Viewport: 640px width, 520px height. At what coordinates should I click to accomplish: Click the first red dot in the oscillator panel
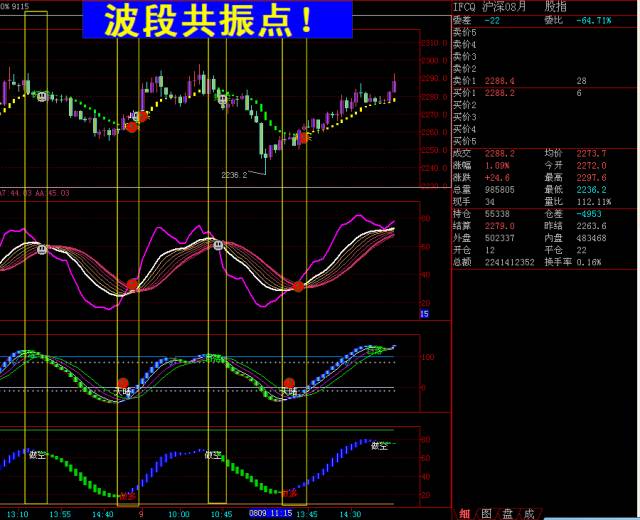point(123,383)
